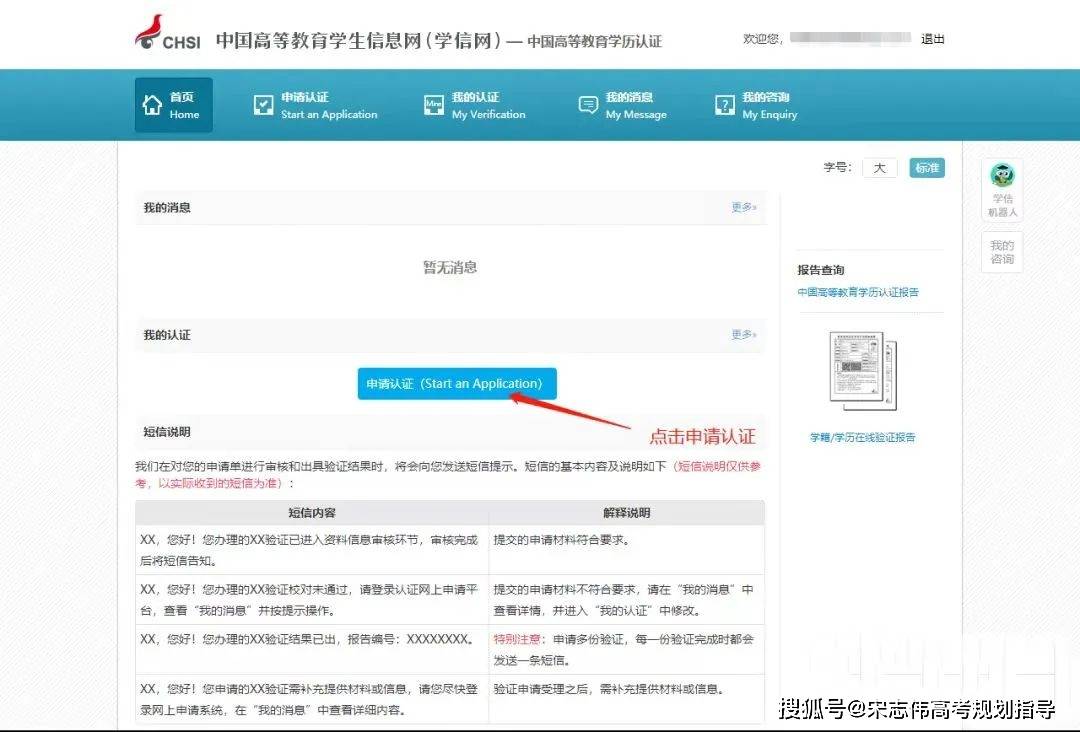Click the red 特别注意 text

coord(517,640)
